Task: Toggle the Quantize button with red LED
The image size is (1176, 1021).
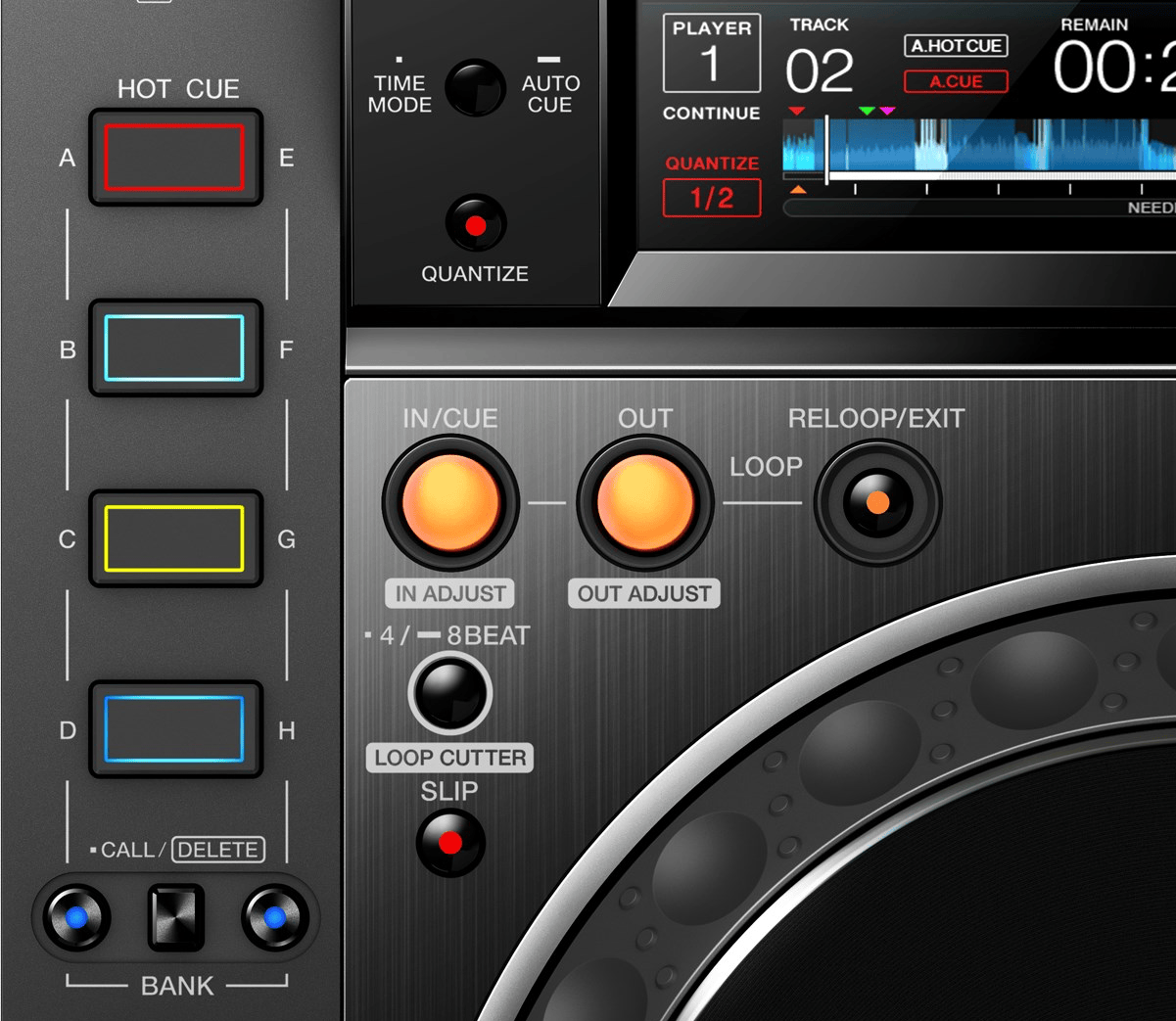Action: pos(476,224)
